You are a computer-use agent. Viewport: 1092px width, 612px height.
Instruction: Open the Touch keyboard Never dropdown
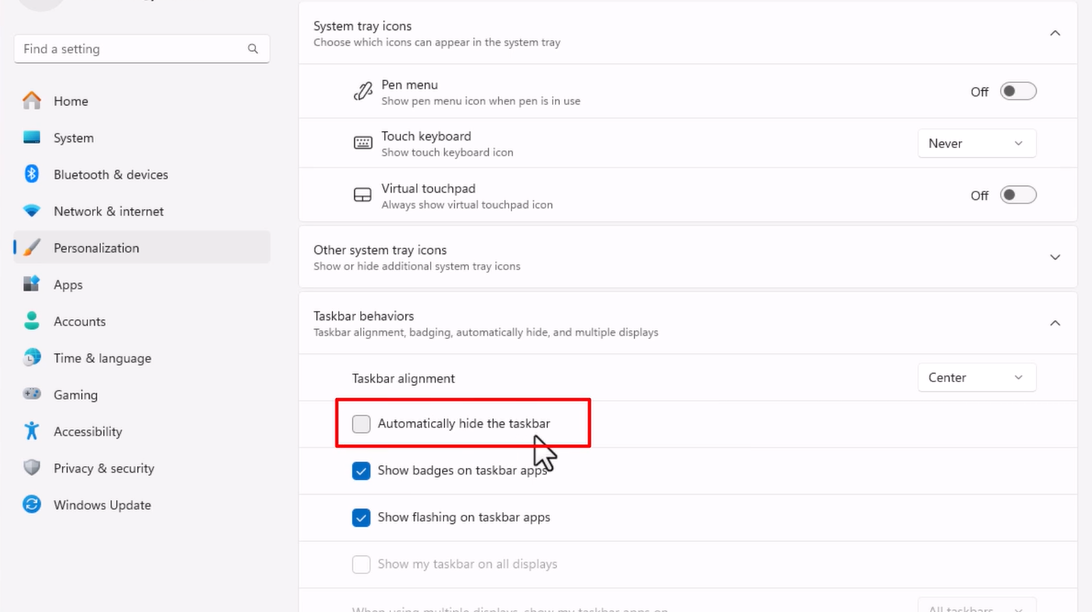click(x=976, y=143)
